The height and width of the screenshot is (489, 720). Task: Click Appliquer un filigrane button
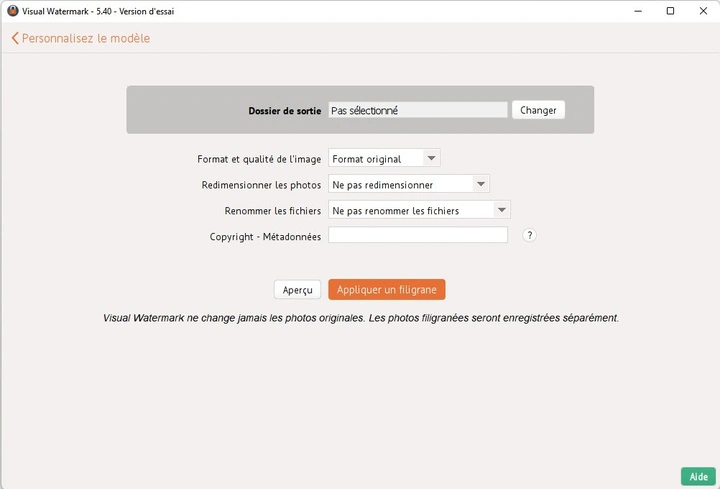pyautogui.click(x=387, y=290)
